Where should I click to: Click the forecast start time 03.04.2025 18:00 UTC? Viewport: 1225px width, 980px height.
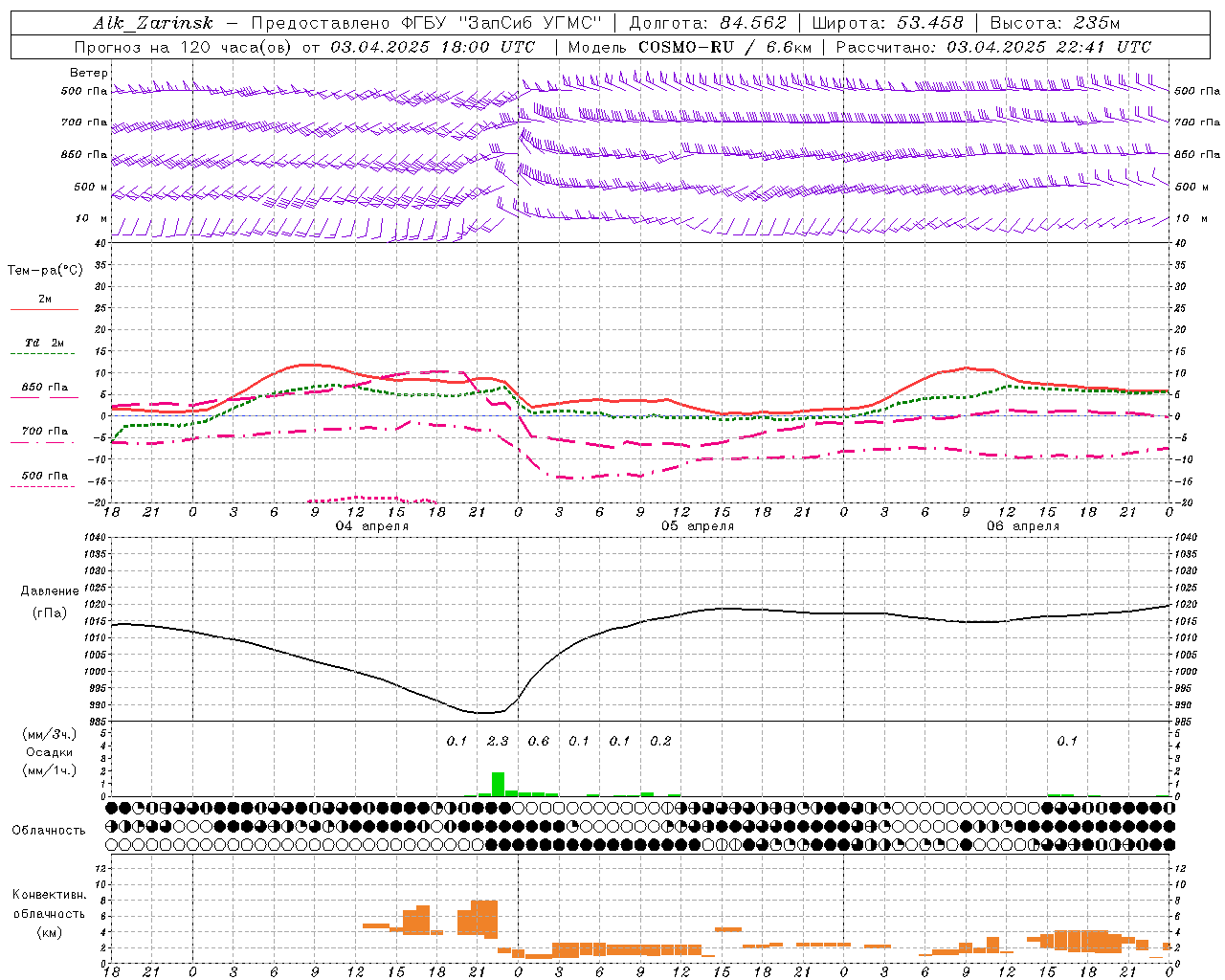pyautogui.click(x=433, y=47)
